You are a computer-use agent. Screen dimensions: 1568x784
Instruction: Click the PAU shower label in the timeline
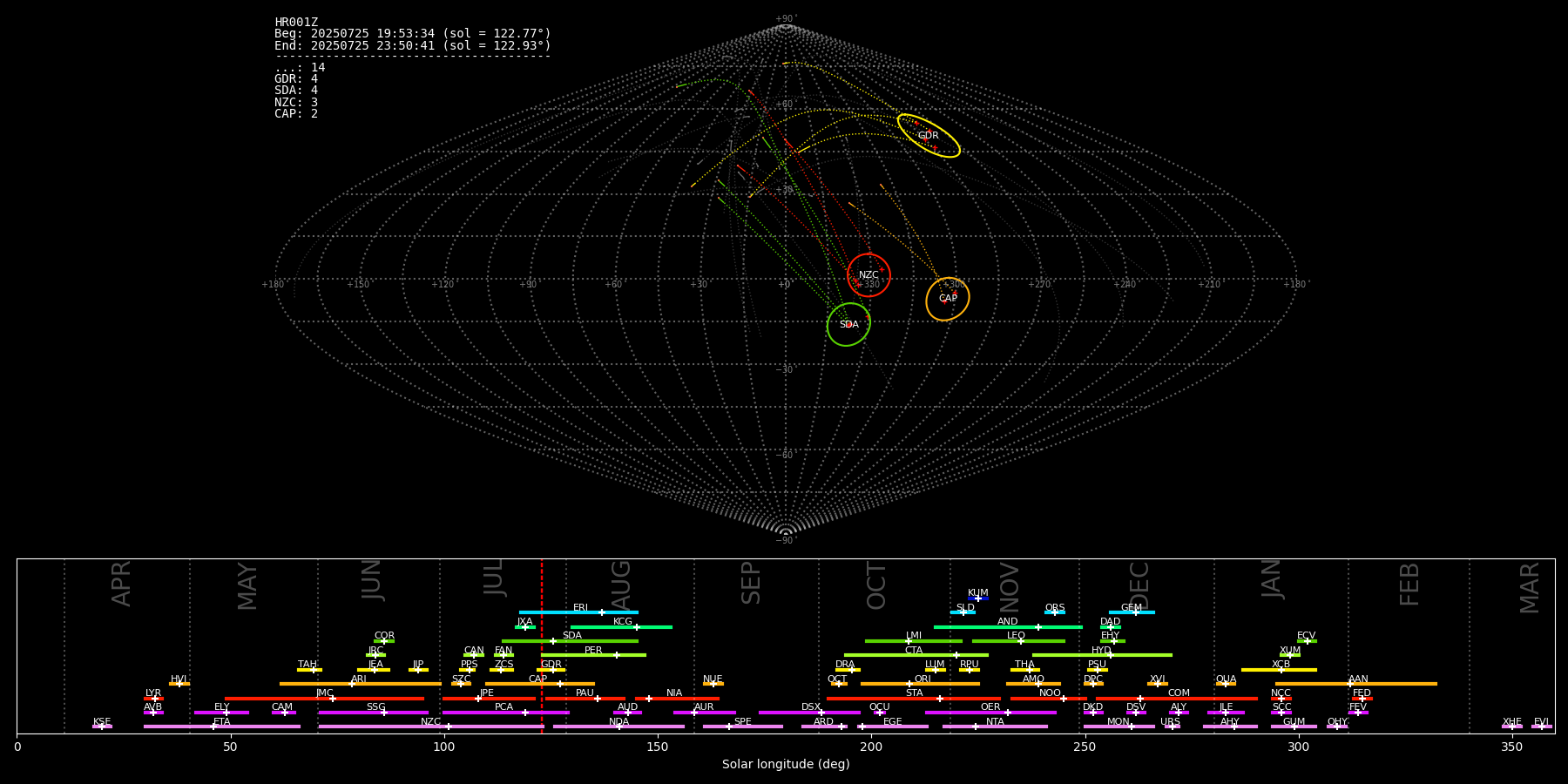click(585, 693)
